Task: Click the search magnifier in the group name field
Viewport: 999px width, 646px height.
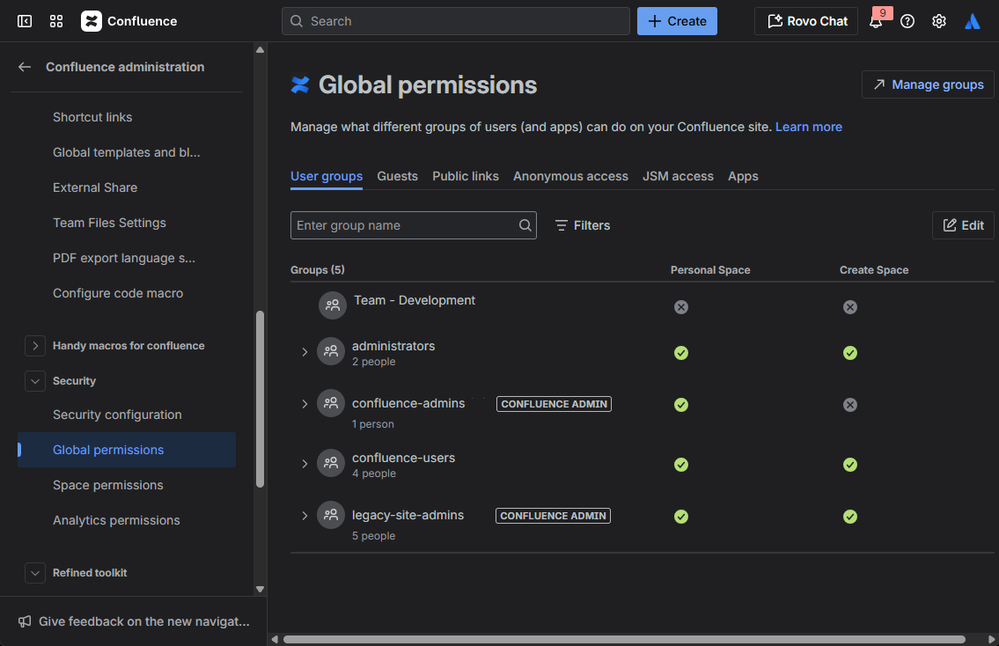Action: (525, 226)
